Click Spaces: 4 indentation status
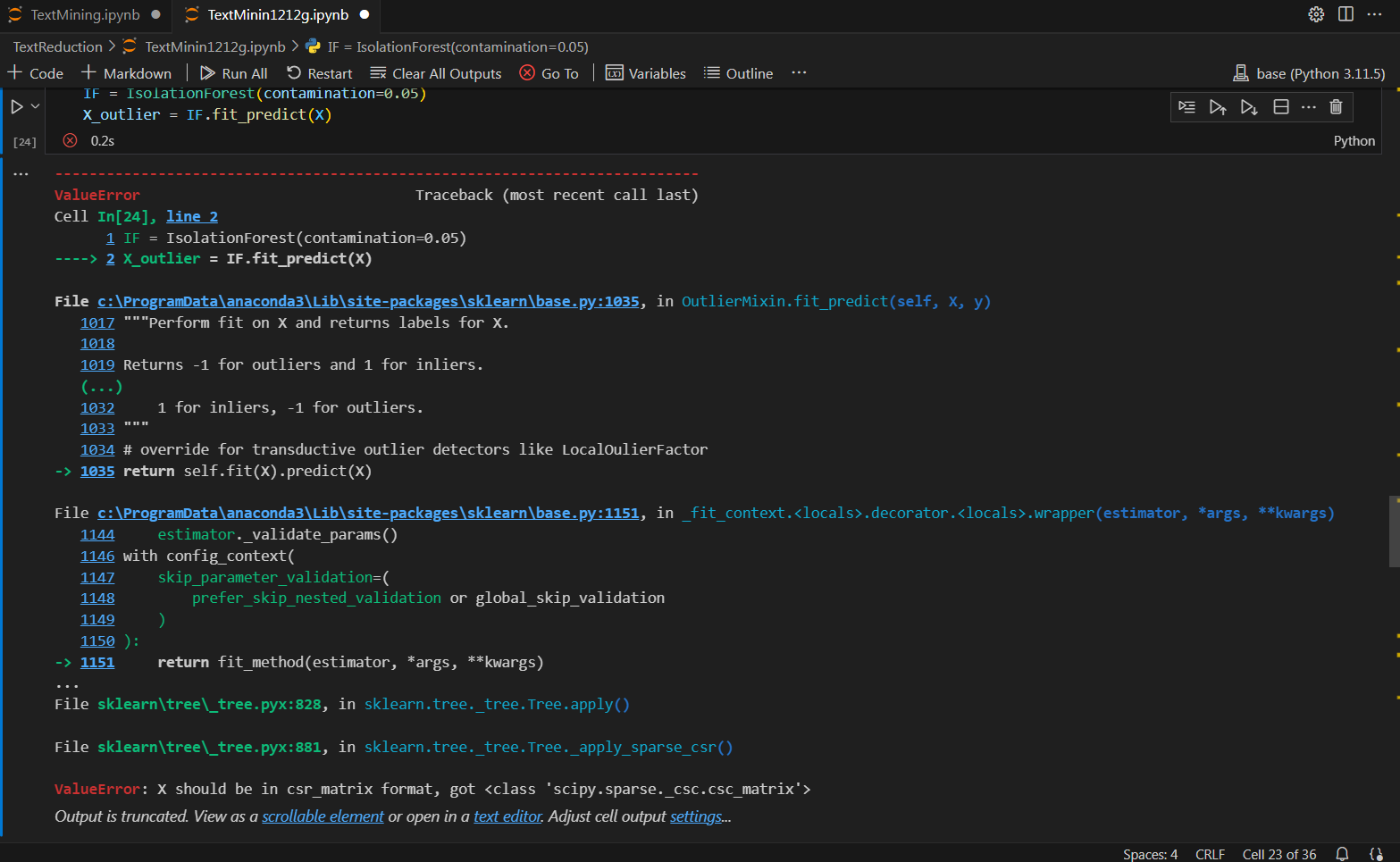This screenshot has height=862, width=1400. pos(1150,854)
